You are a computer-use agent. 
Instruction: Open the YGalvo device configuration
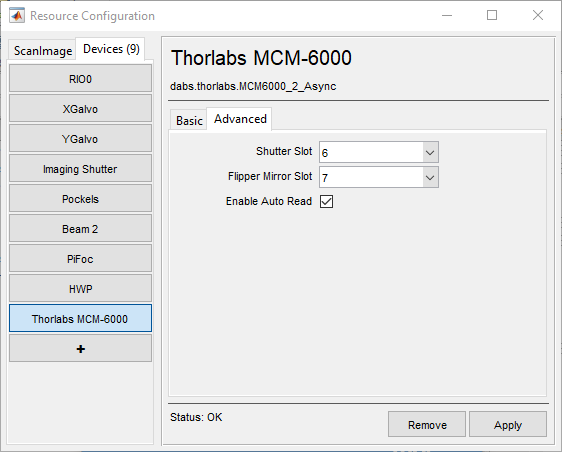(x=80, y=139)
